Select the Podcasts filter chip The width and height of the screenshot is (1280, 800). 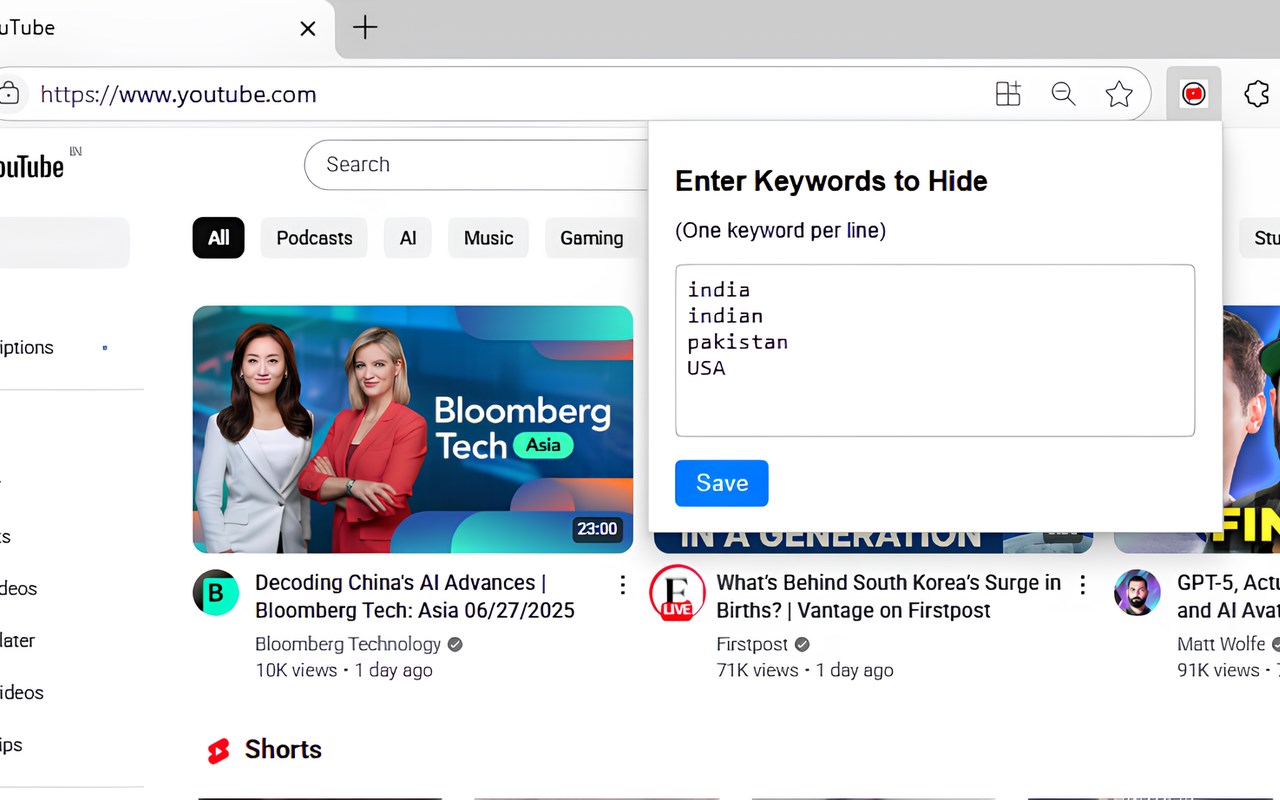[314, 238]
